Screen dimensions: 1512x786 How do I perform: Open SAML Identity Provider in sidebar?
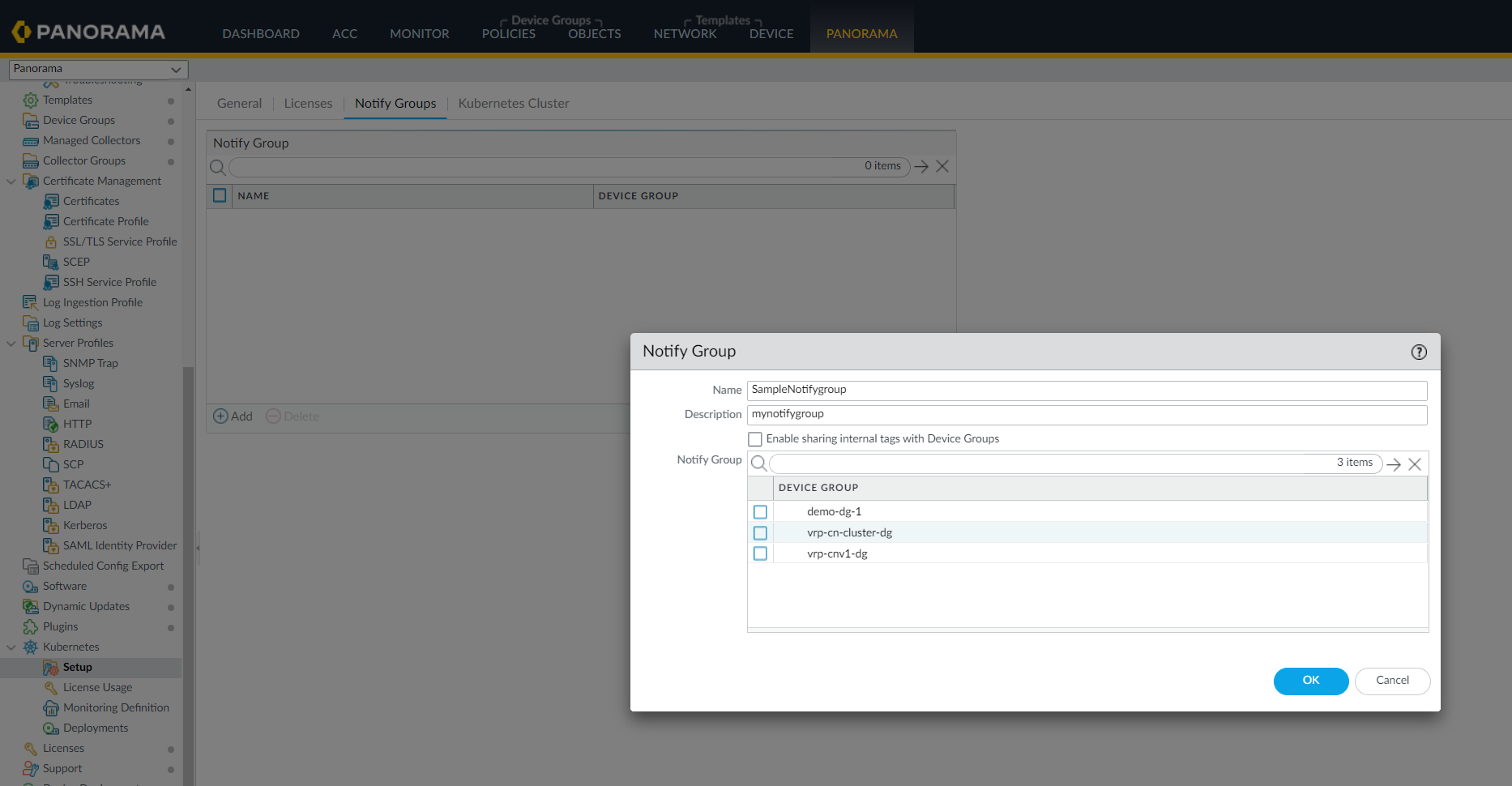[119, 545]
